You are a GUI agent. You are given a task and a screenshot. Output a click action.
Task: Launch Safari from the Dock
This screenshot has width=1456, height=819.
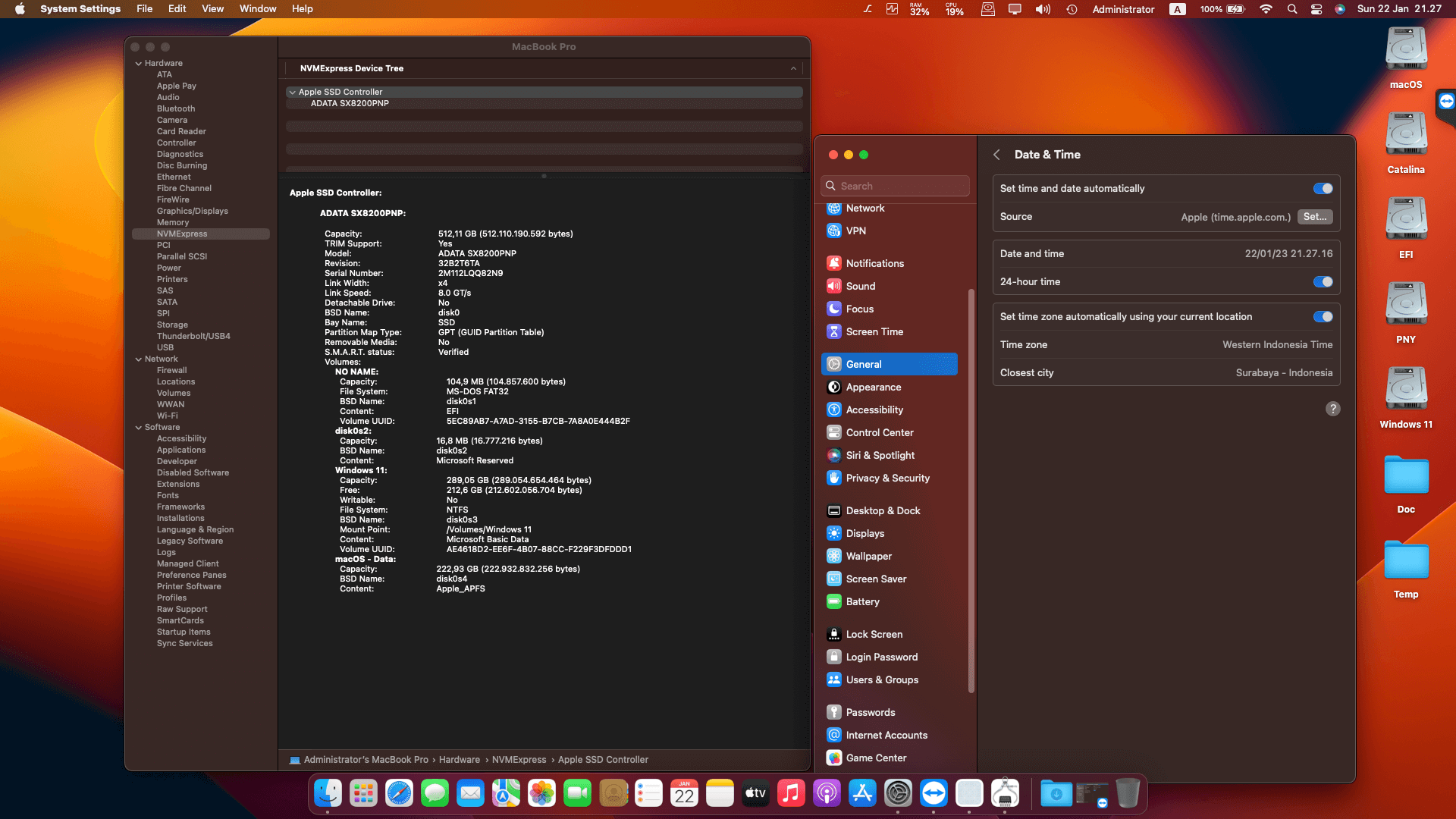coord(399,793)
